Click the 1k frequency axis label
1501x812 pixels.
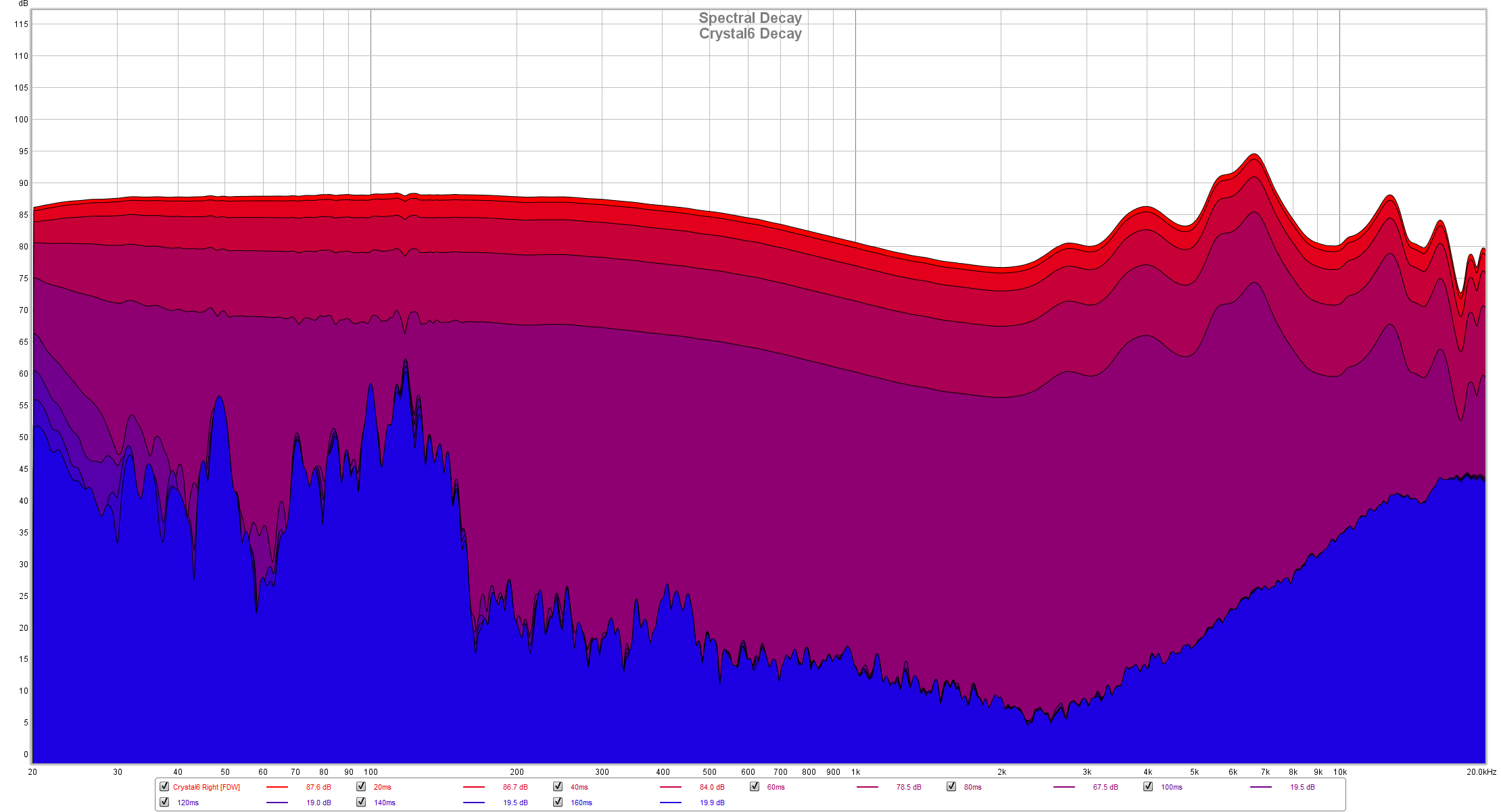click(x=855, y=771)
